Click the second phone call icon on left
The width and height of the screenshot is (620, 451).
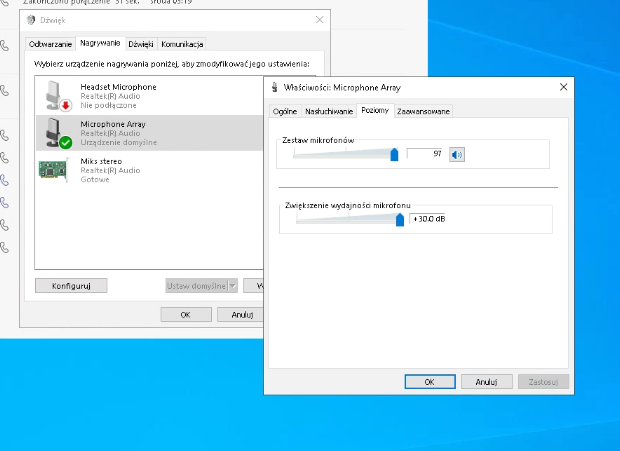[4, 91]
